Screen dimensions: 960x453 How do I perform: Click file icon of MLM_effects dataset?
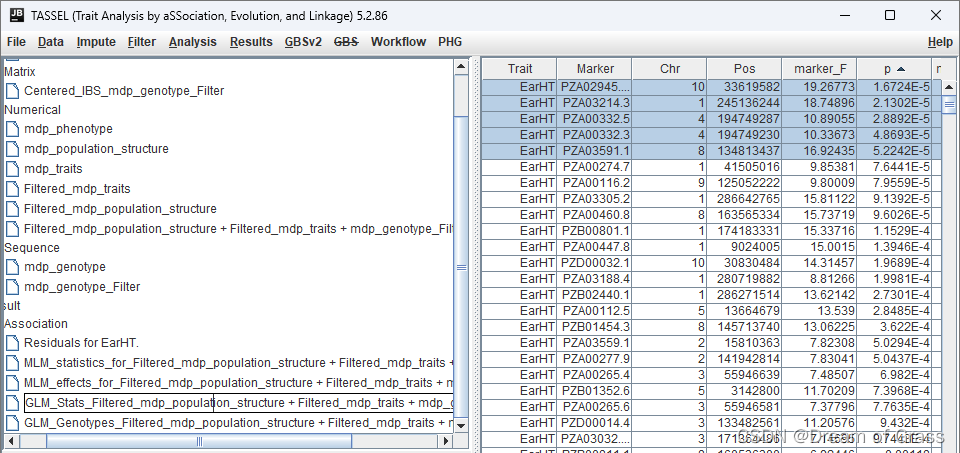tap(12, 383)
